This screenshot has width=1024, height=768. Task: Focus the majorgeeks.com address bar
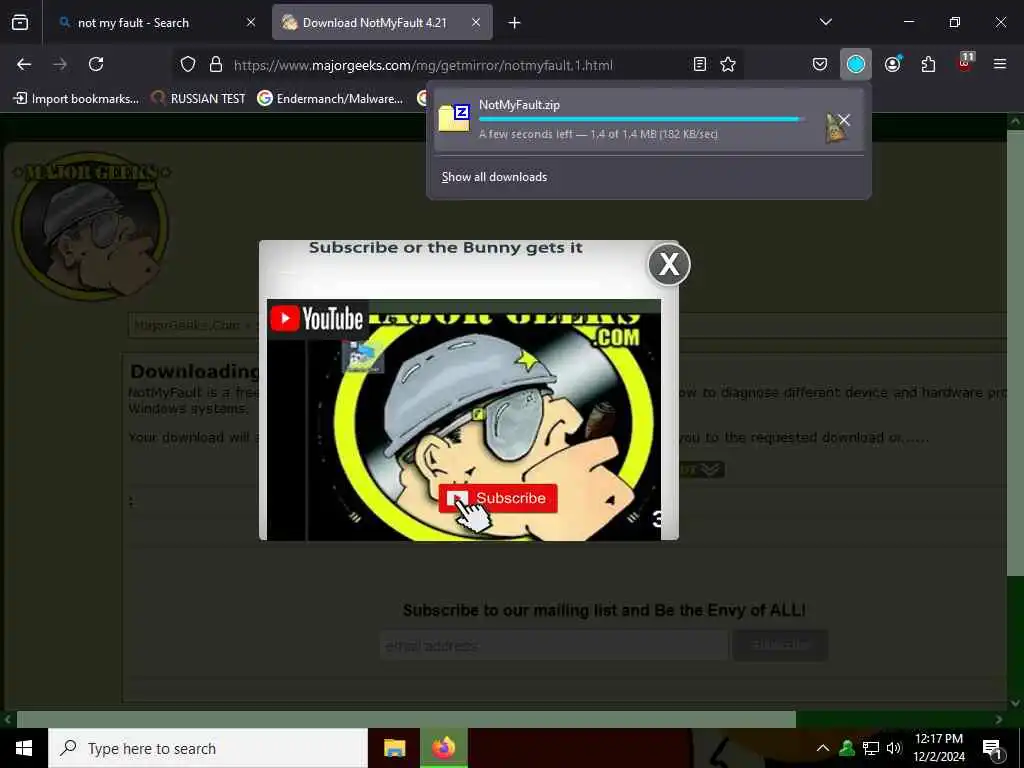[423, 65]
